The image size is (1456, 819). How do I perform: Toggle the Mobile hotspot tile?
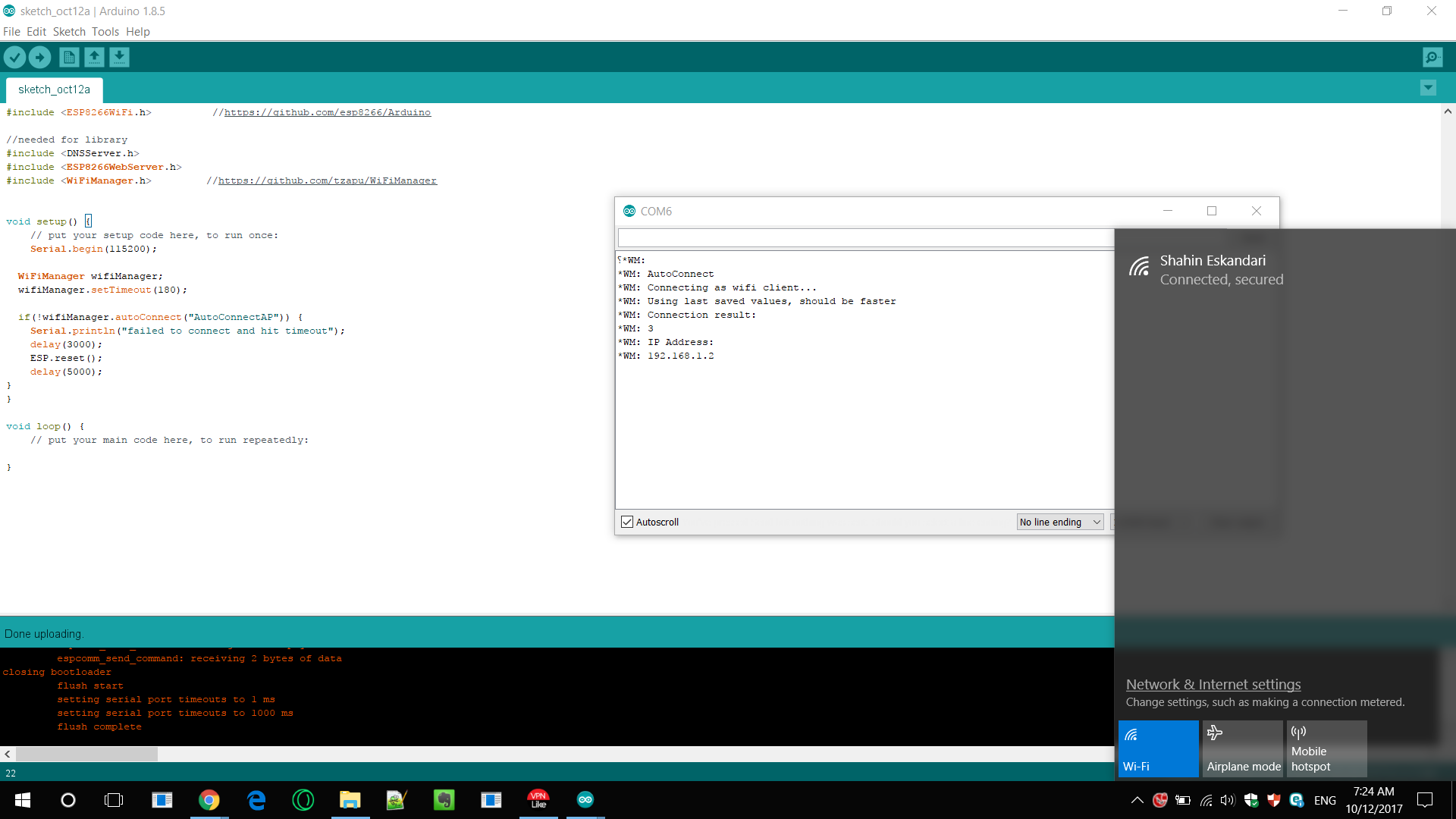[x=1326, y=748]
